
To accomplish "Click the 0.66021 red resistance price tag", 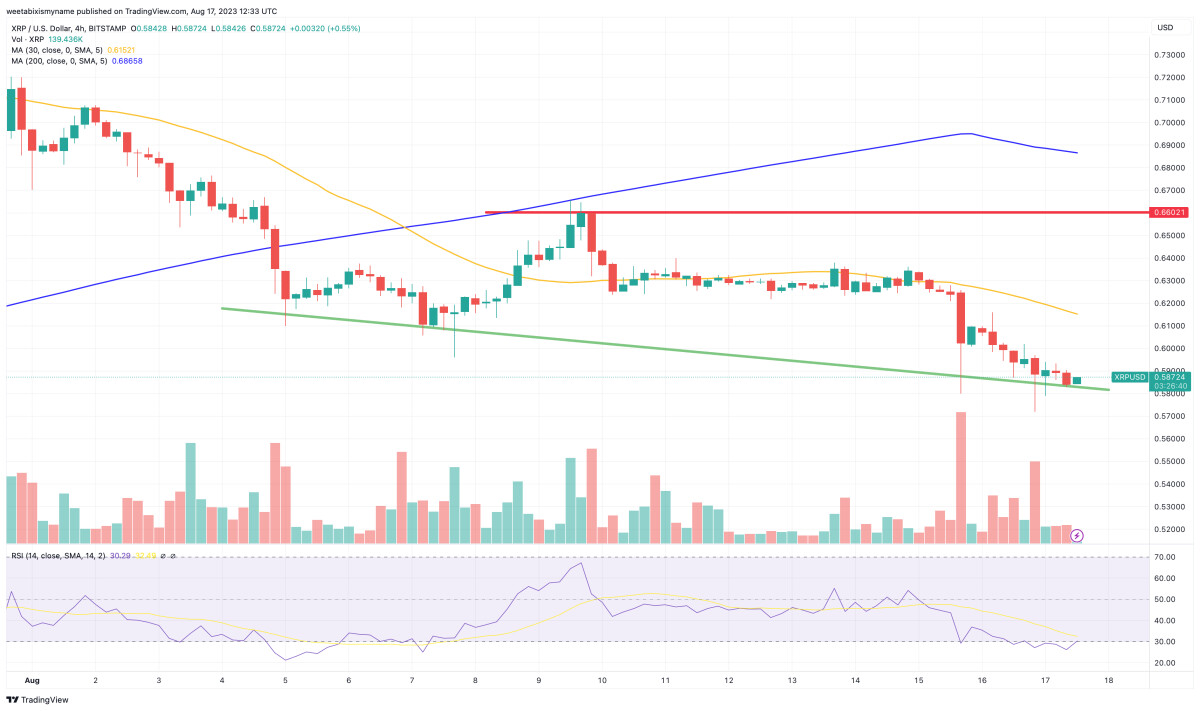I will 1171,212.
